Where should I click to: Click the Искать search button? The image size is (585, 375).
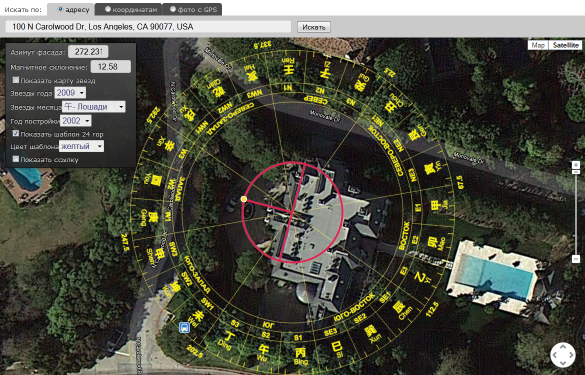coord(314,27)
